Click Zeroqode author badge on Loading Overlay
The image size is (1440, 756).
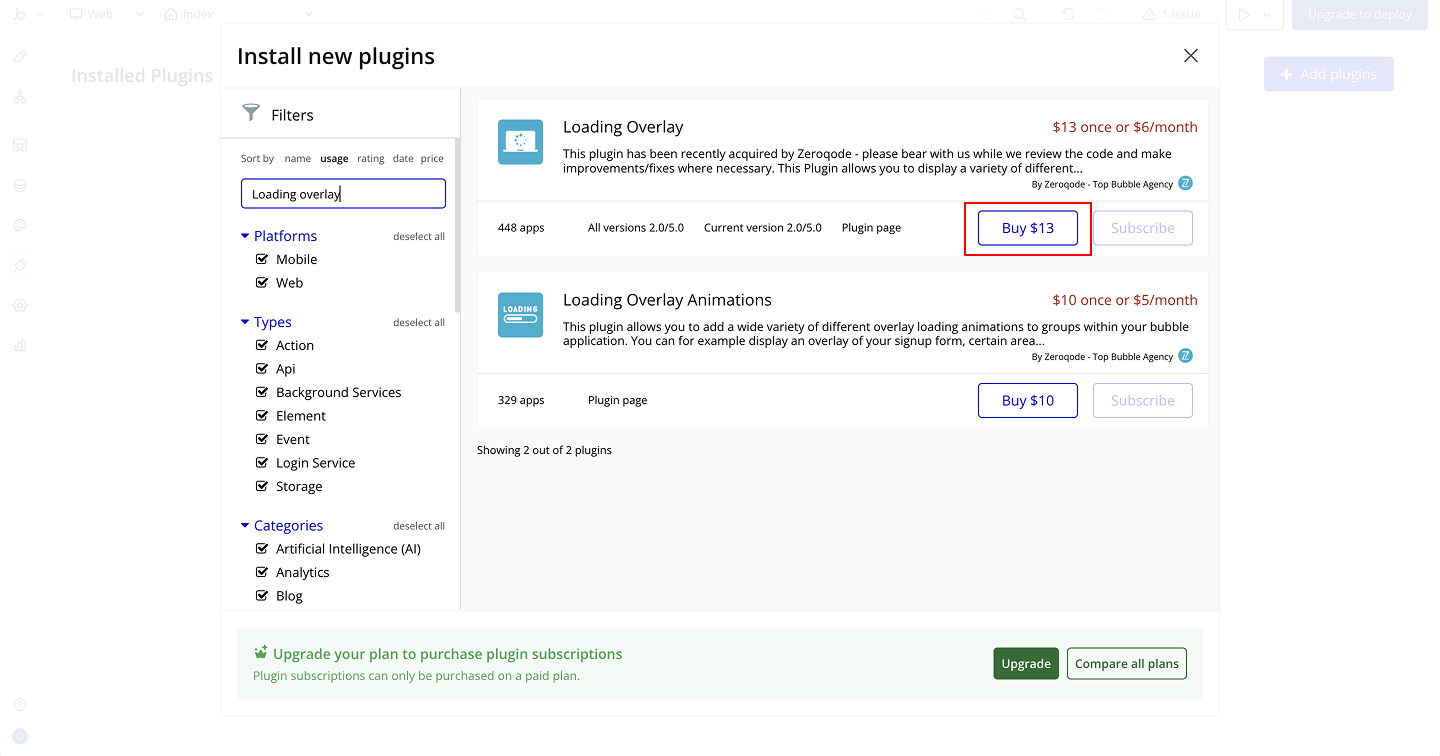(1185, 184)
